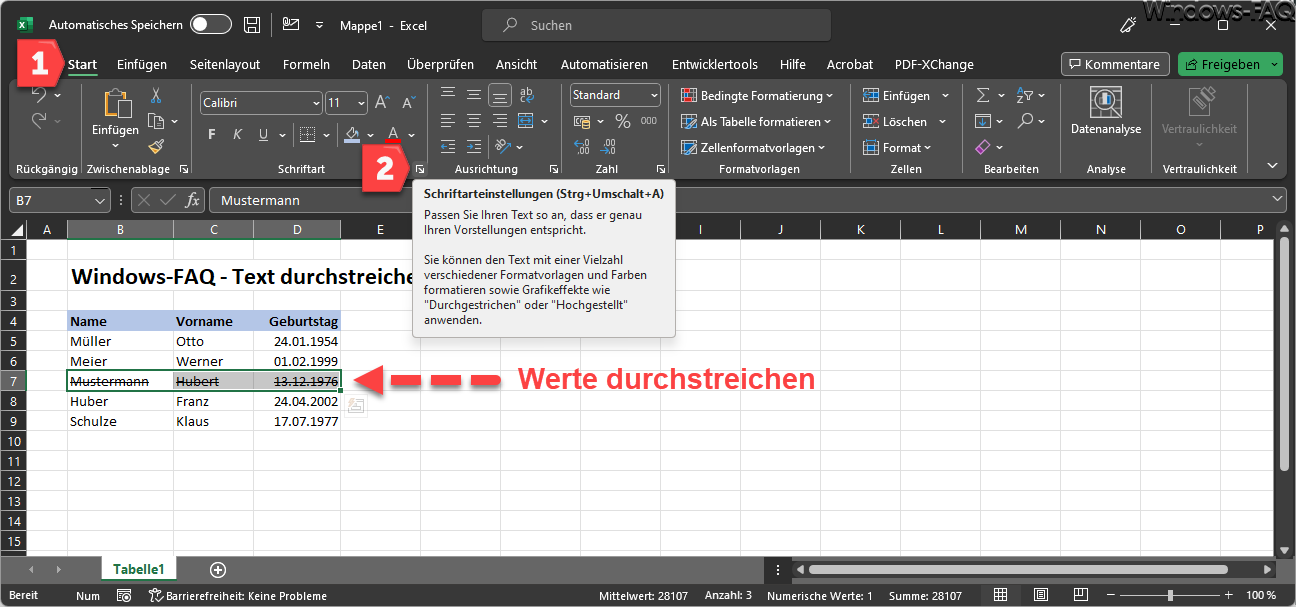Click the Sort and Filter icon
The width and height of the screenshot is (1296, 607).
(1024, 95)
